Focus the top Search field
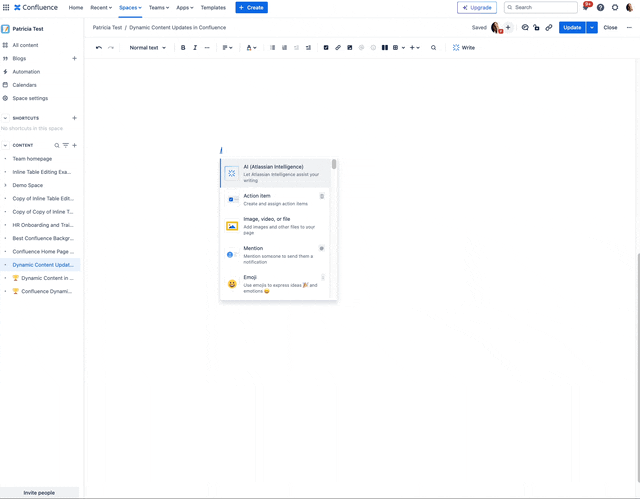This screenshot has width=640, height=499. pos(540,7)
